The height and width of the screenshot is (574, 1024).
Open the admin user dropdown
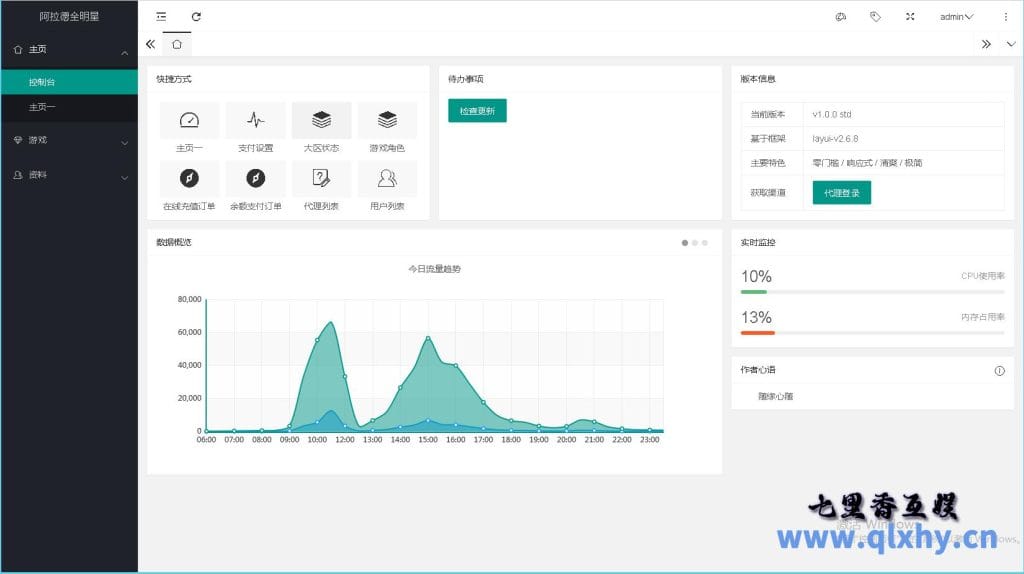click(x=956, y=17)
